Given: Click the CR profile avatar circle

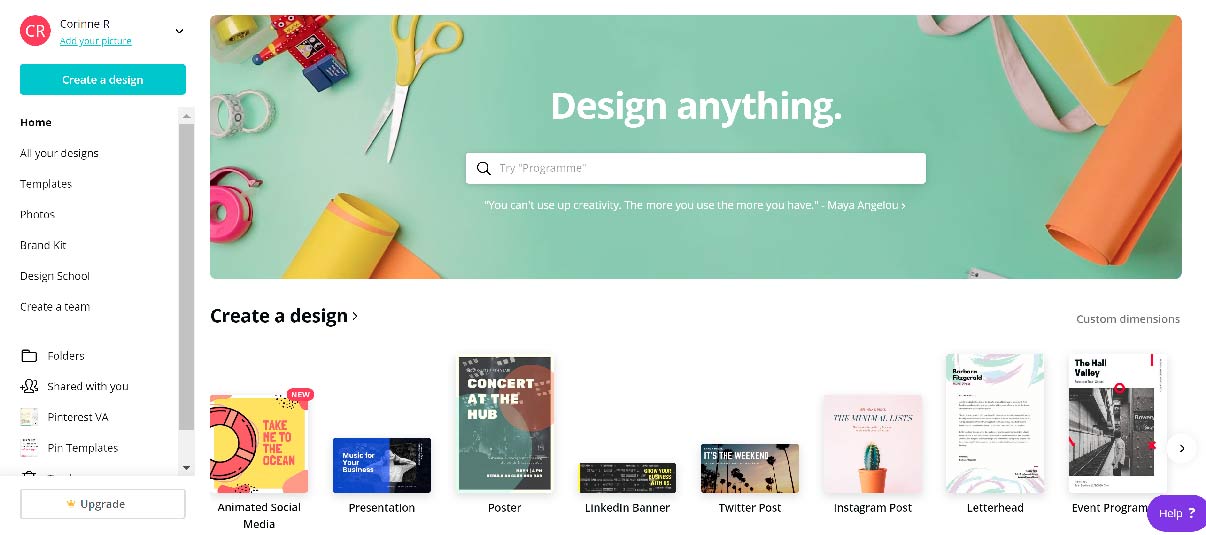Looking at the screenshot, I should [35, 31].
